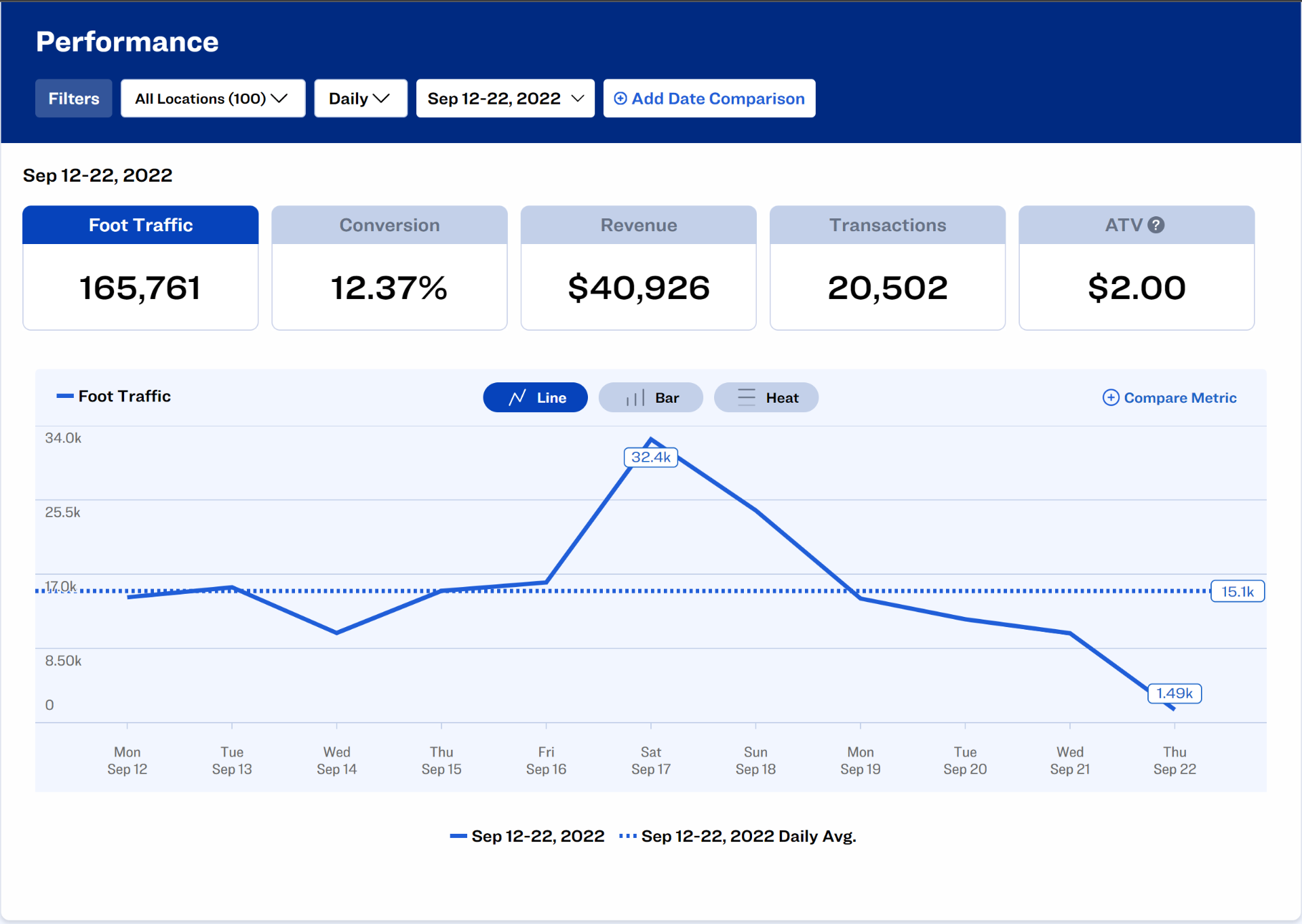
Task: Click the ATV help question-mark icon
Action: point(1157,225)
